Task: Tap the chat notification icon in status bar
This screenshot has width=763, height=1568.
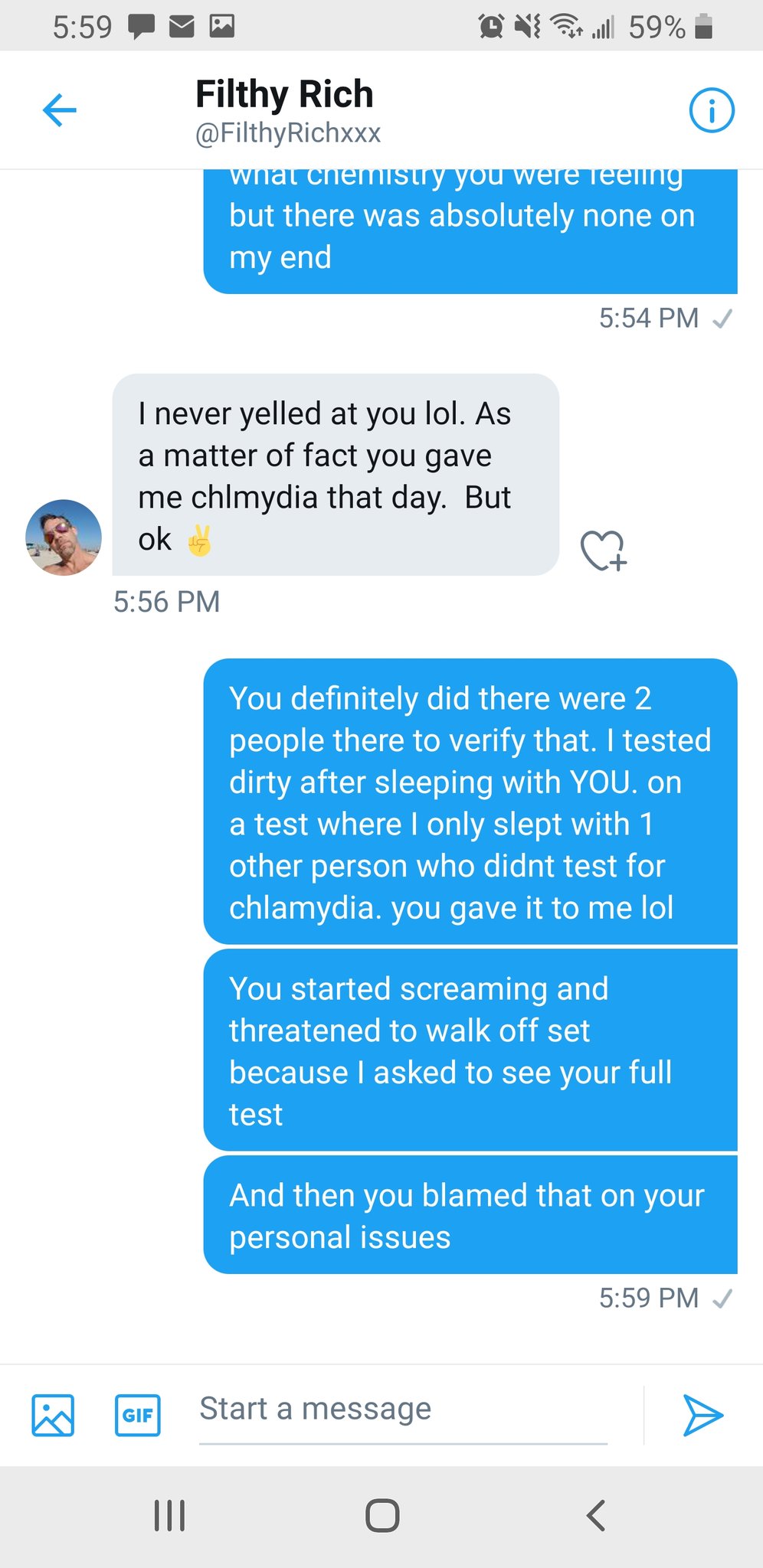Action: pyautogui.click(x=141, y=27)
